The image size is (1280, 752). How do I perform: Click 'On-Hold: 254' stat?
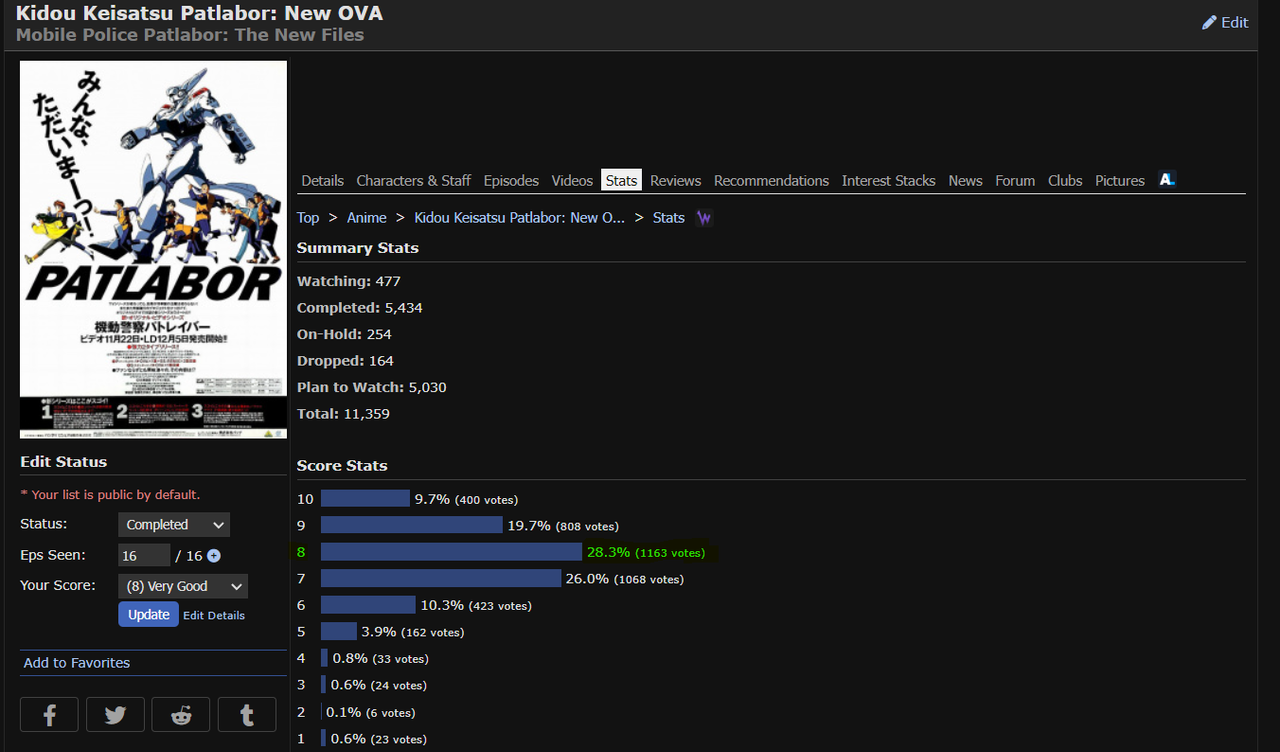(344, 334)
